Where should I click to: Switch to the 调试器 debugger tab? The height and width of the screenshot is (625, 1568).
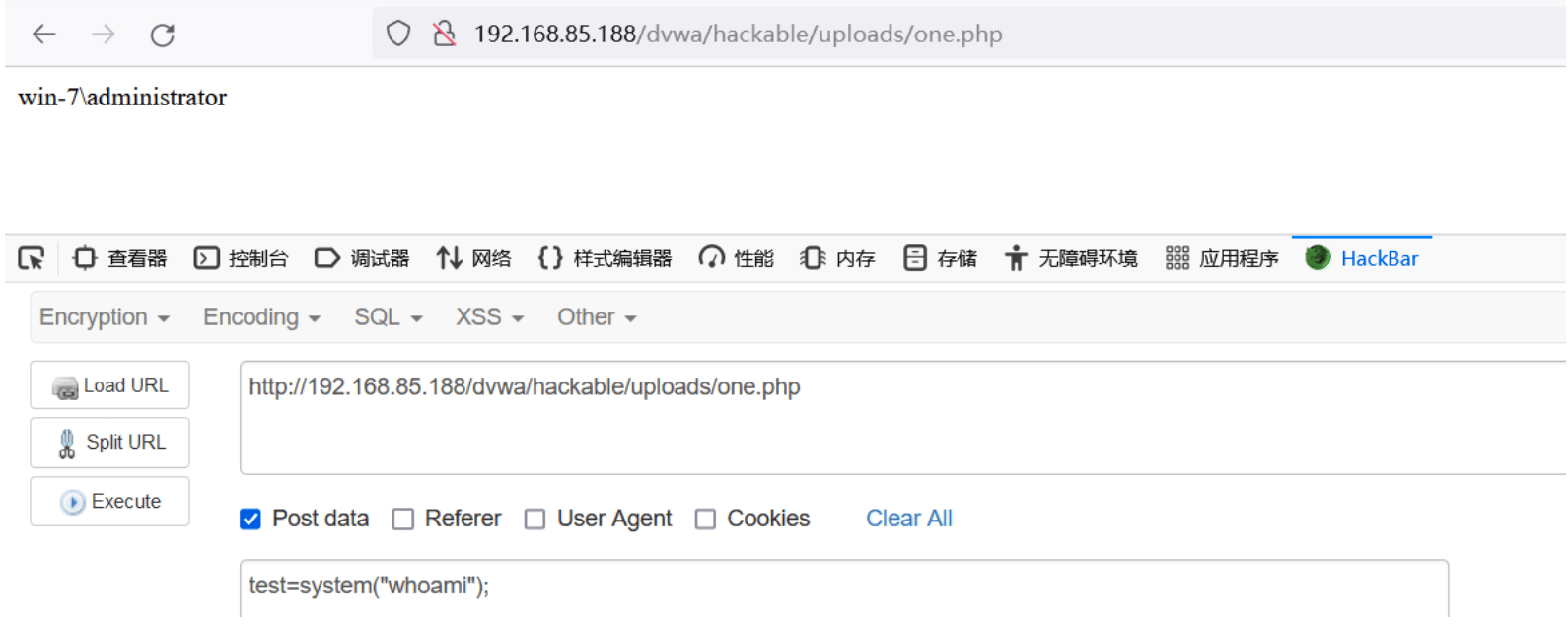coord(362,258)
